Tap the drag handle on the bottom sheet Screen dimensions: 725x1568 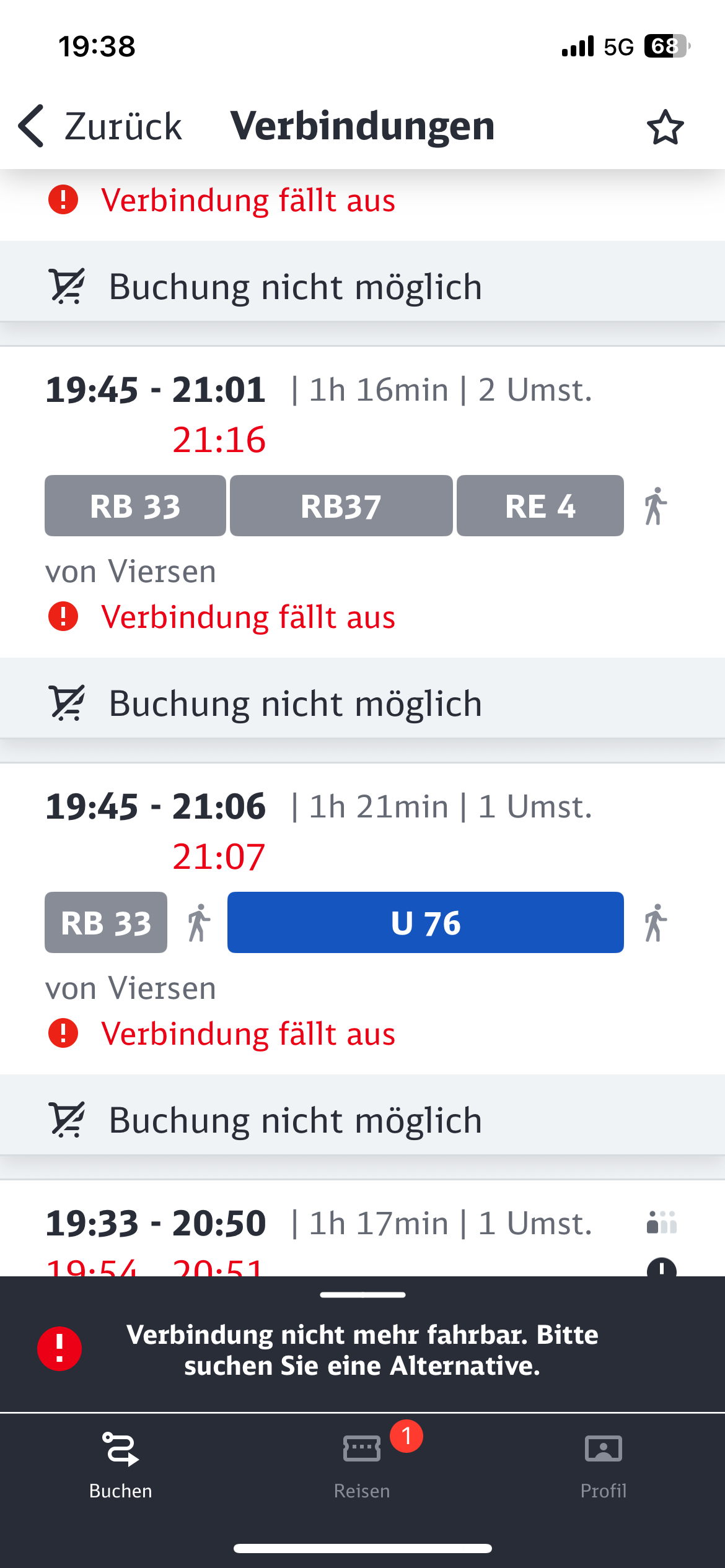pyautogui.click(x=362, y=1295)
